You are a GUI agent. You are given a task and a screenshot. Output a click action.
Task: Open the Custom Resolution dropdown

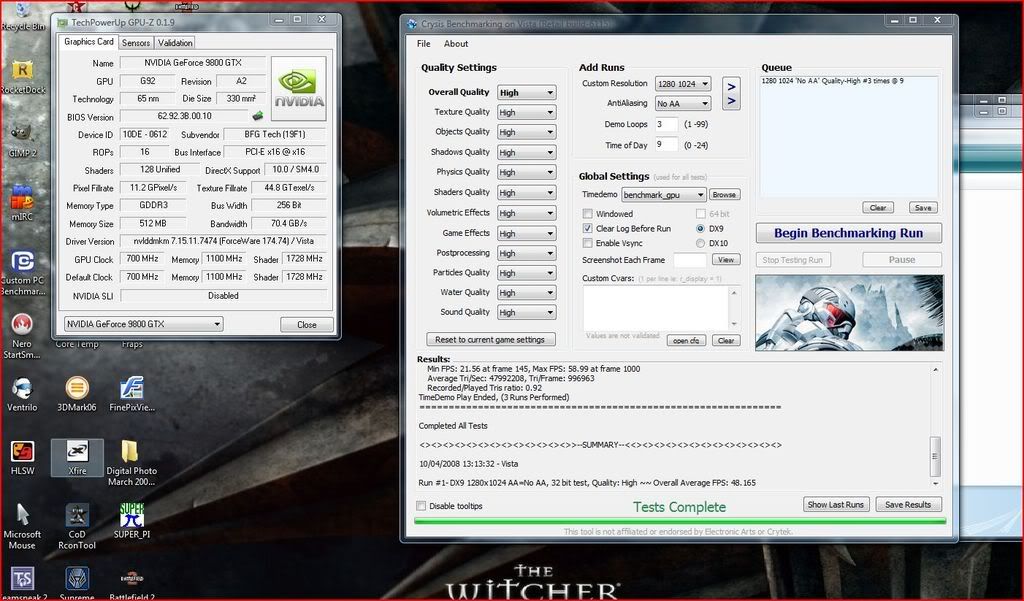pyautogui.click(x=682, y=84)
